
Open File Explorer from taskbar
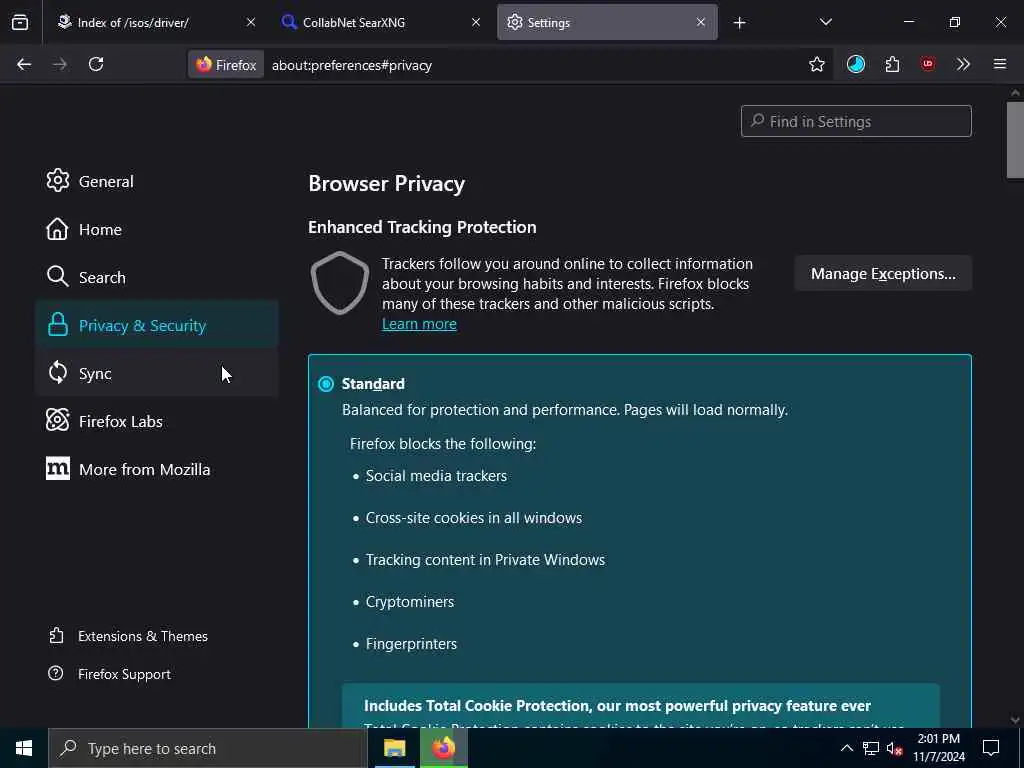pyautogui.click(x=394, y=748)
